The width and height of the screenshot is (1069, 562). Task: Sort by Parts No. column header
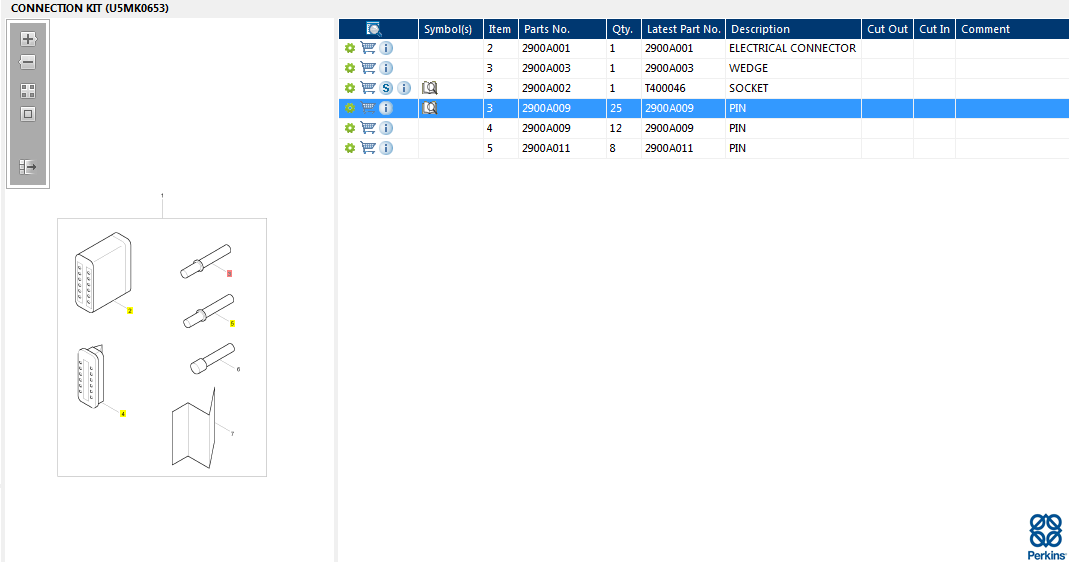coord(562,29)
